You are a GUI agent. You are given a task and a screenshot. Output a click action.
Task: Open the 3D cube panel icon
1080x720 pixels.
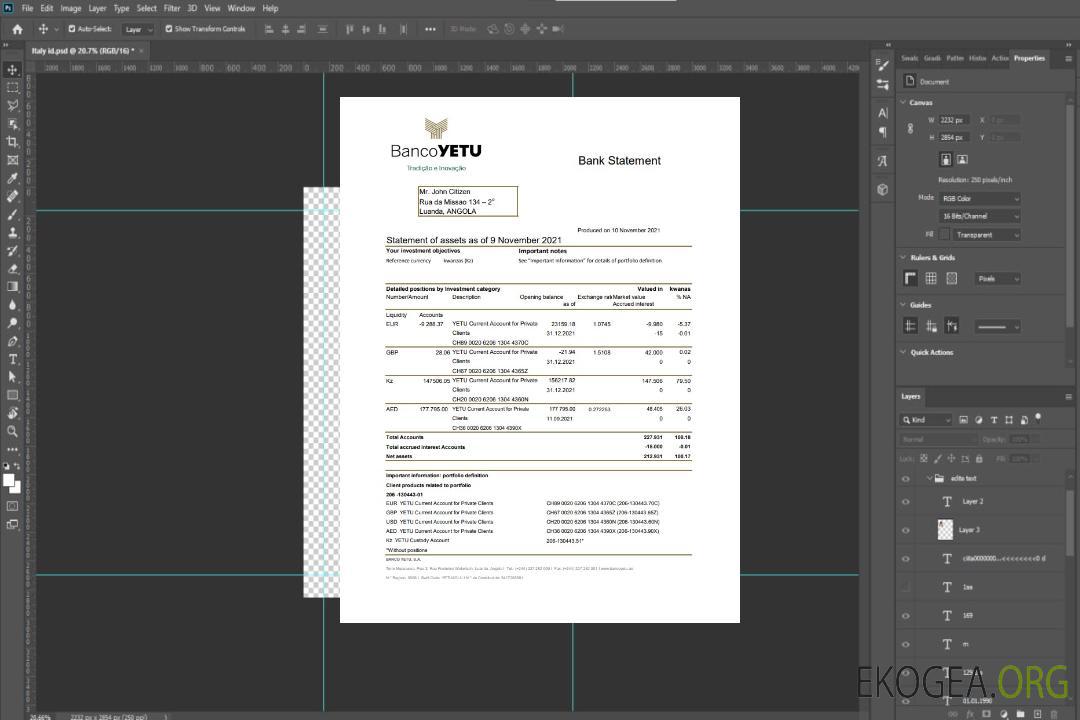[x=882, y=189]
